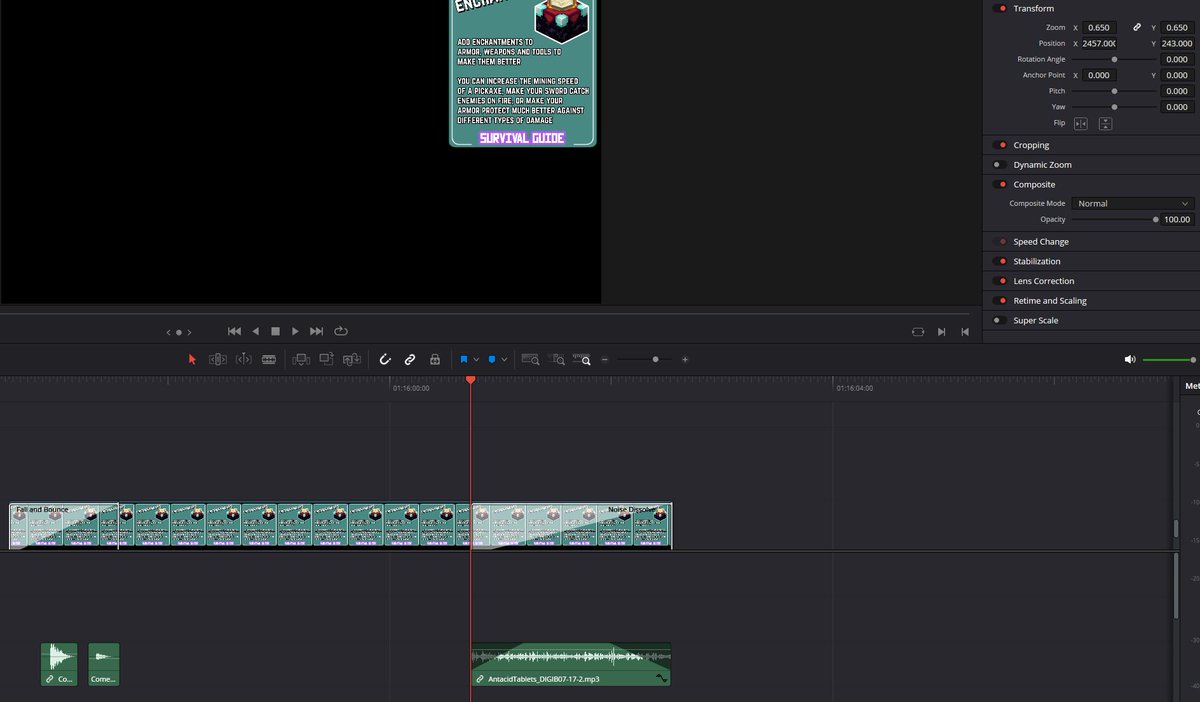
Task: Click the Detail Zoom icon
Action: [x=557, y=359]
